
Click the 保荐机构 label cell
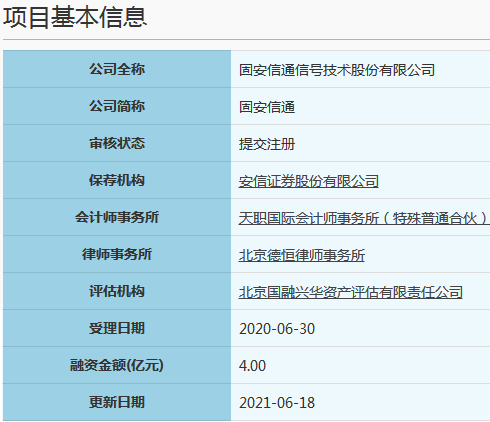(117, 180)
